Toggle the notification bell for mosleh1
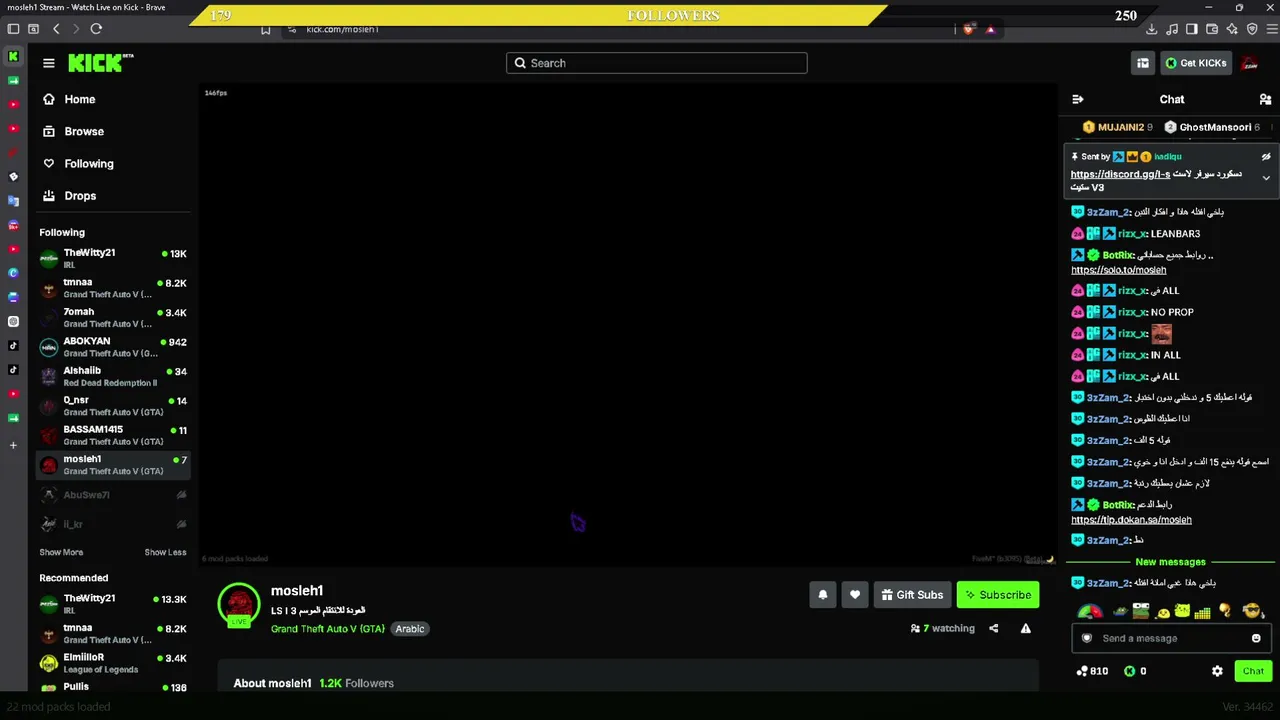Viewport: 1280px width, 720px height. click(x=823, y=595)
